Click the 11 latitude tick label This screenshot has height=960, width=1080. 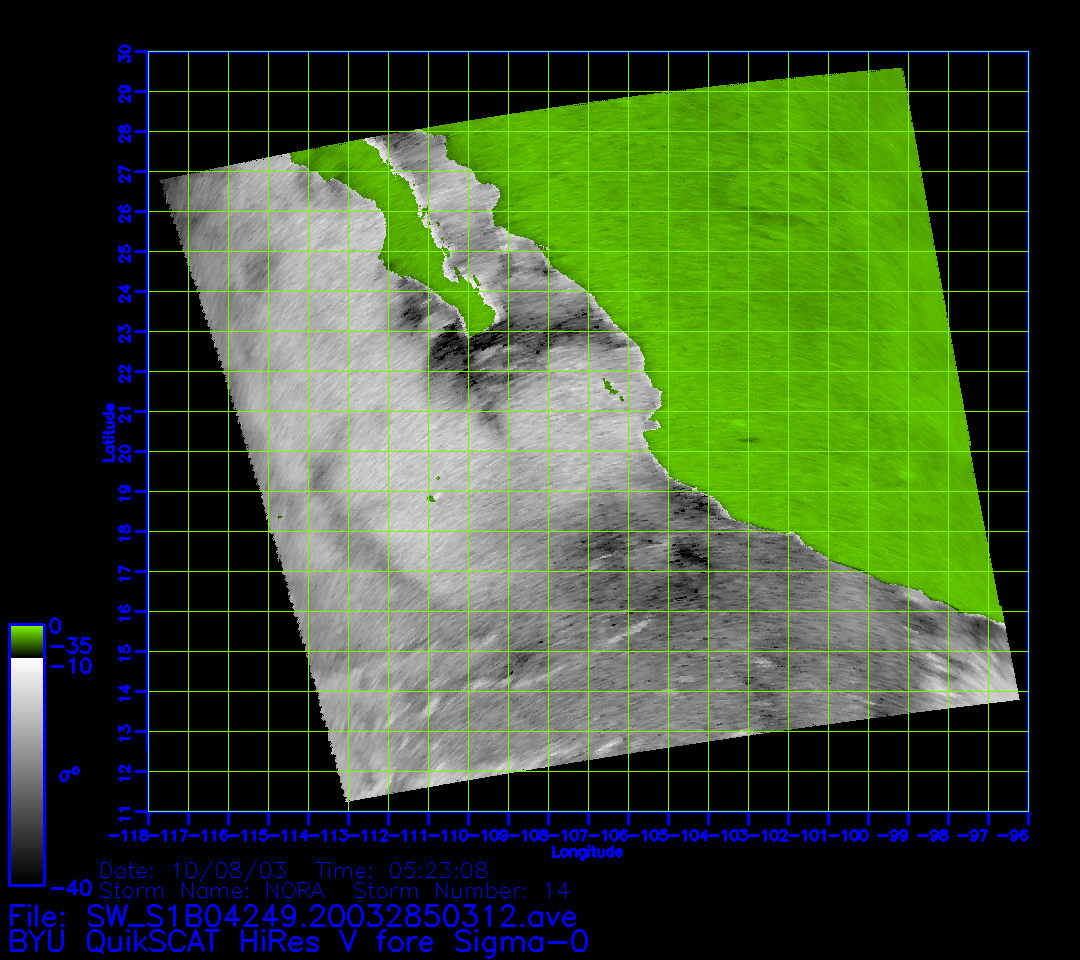(x=125, y=811)
